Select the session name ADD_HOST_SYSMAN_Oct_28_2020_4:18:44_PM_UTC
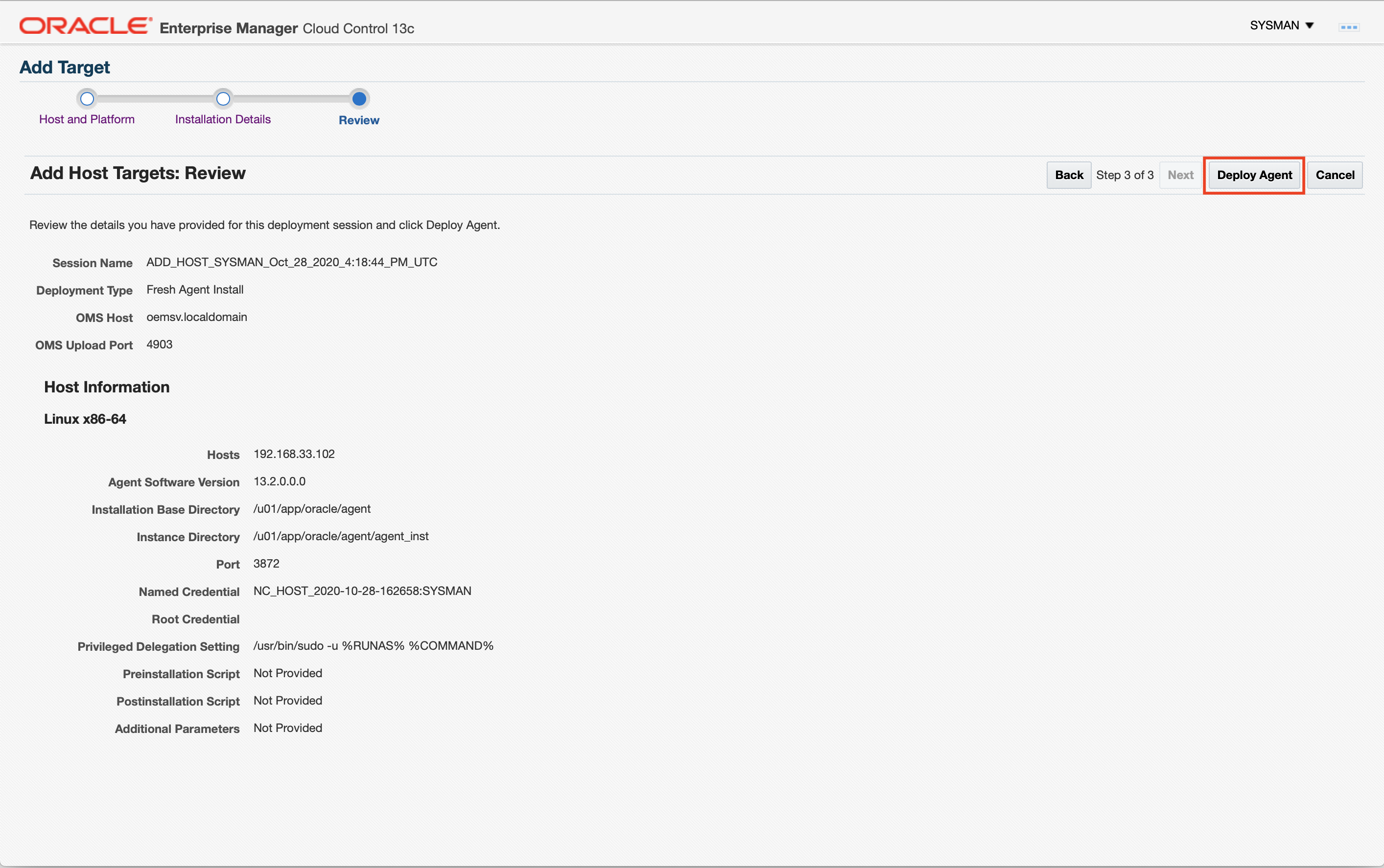 tap(292, 262)
